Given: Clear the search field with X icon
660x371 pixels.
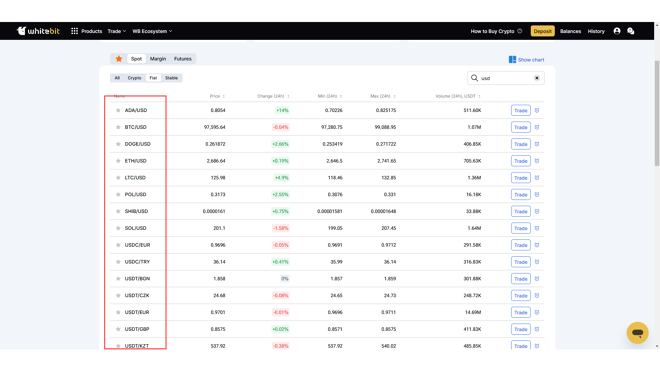Looking at the screenshot, I should coord(537,78).
